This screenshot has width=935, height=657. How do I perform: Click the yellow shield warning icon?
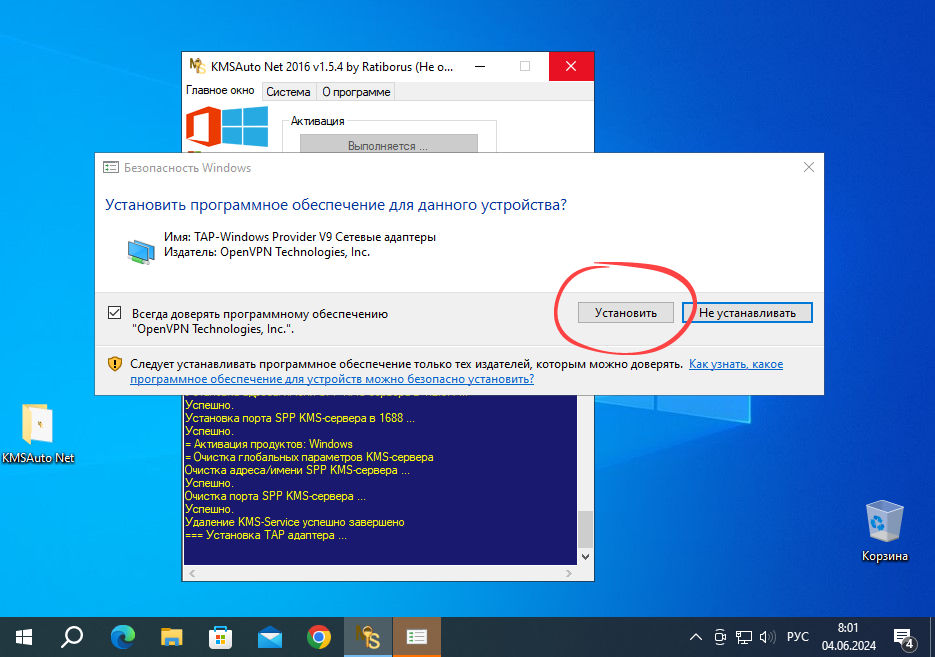114,364
